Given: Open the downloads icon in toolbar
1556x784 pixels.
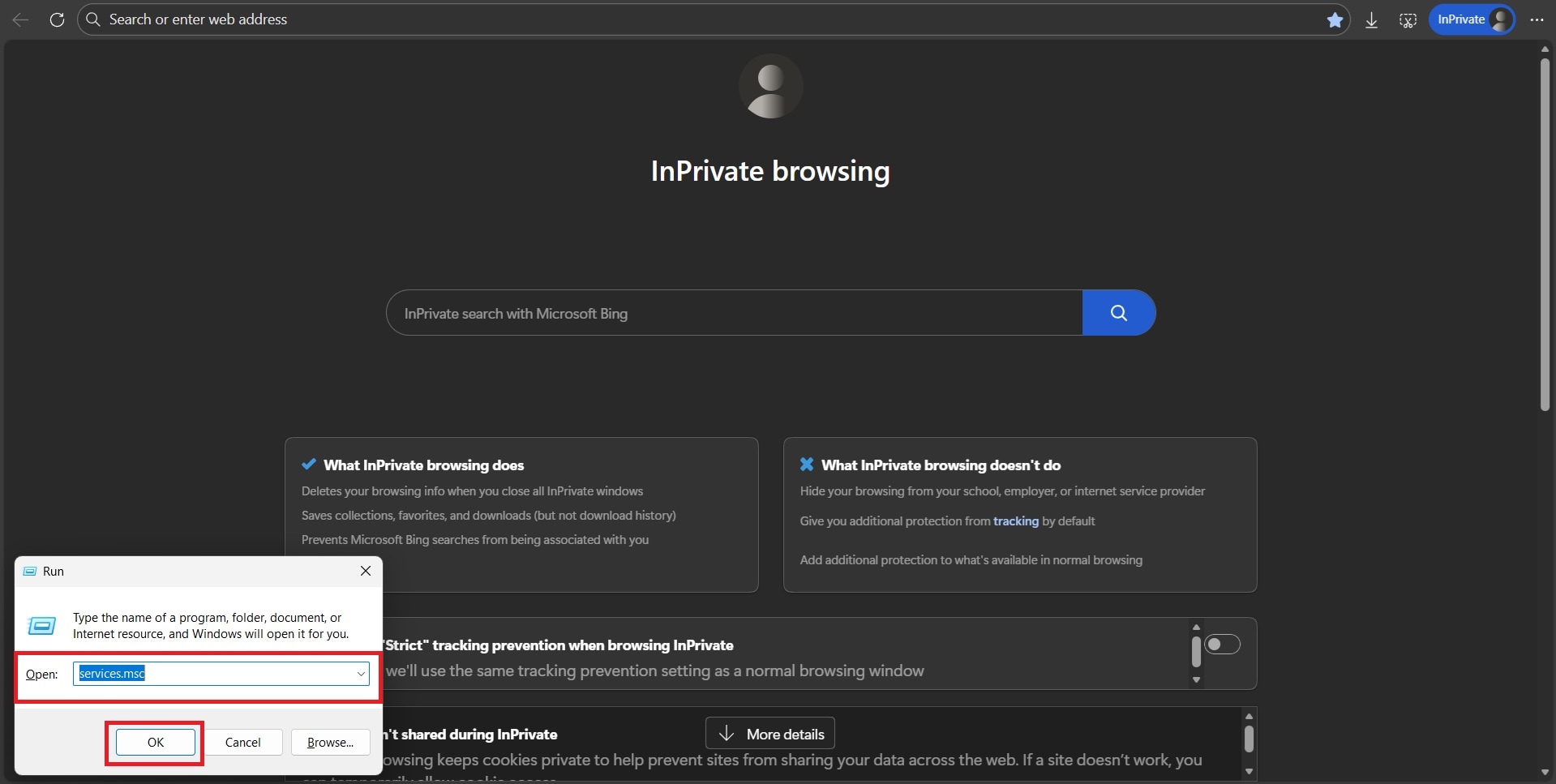Looking at the screenshot, I should pyautogui.click(x=1371, y=20).
